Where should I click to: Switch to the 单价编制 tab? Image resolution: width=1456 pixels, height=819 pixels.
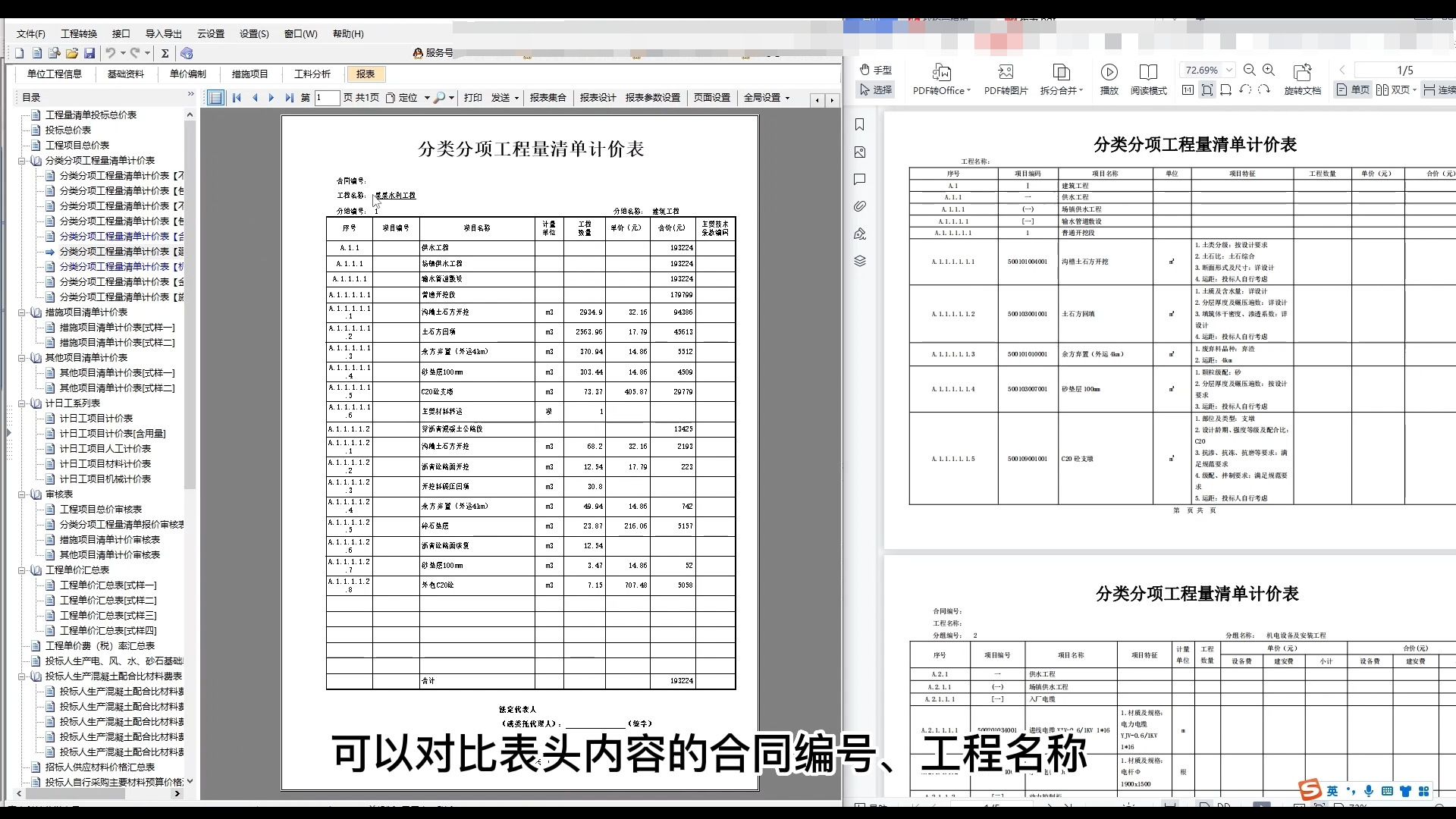point(188,74)
